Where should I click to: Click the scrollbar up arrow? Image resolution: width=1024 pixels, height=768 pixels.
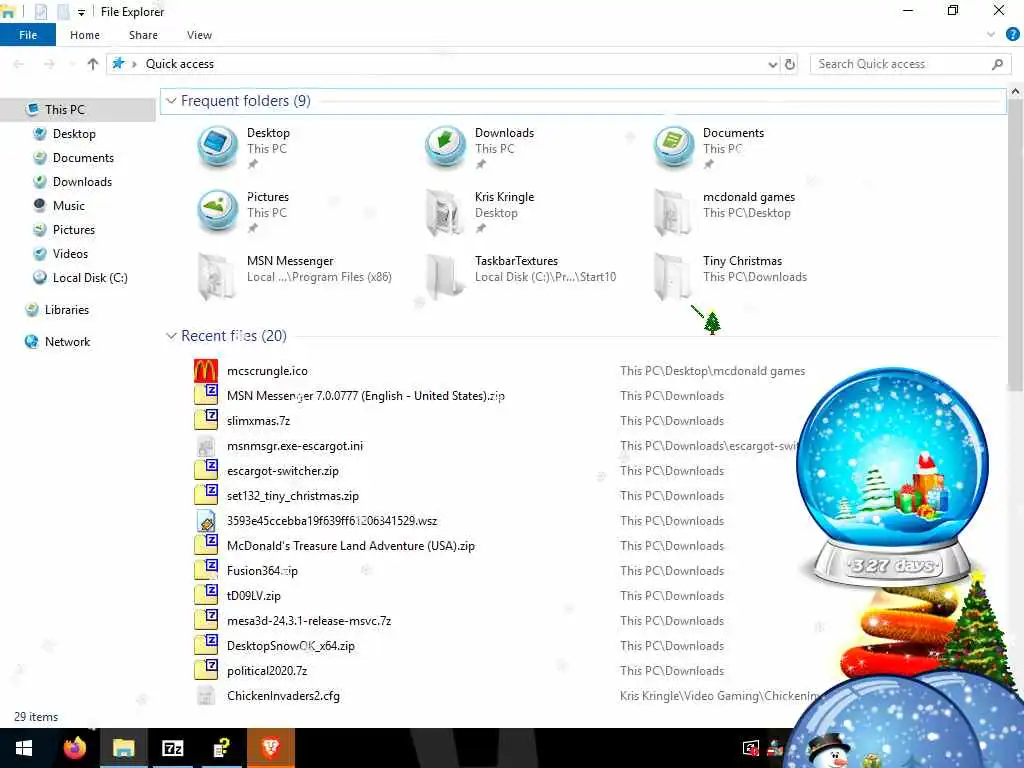pyautogui.click(x=1015, y=92)
